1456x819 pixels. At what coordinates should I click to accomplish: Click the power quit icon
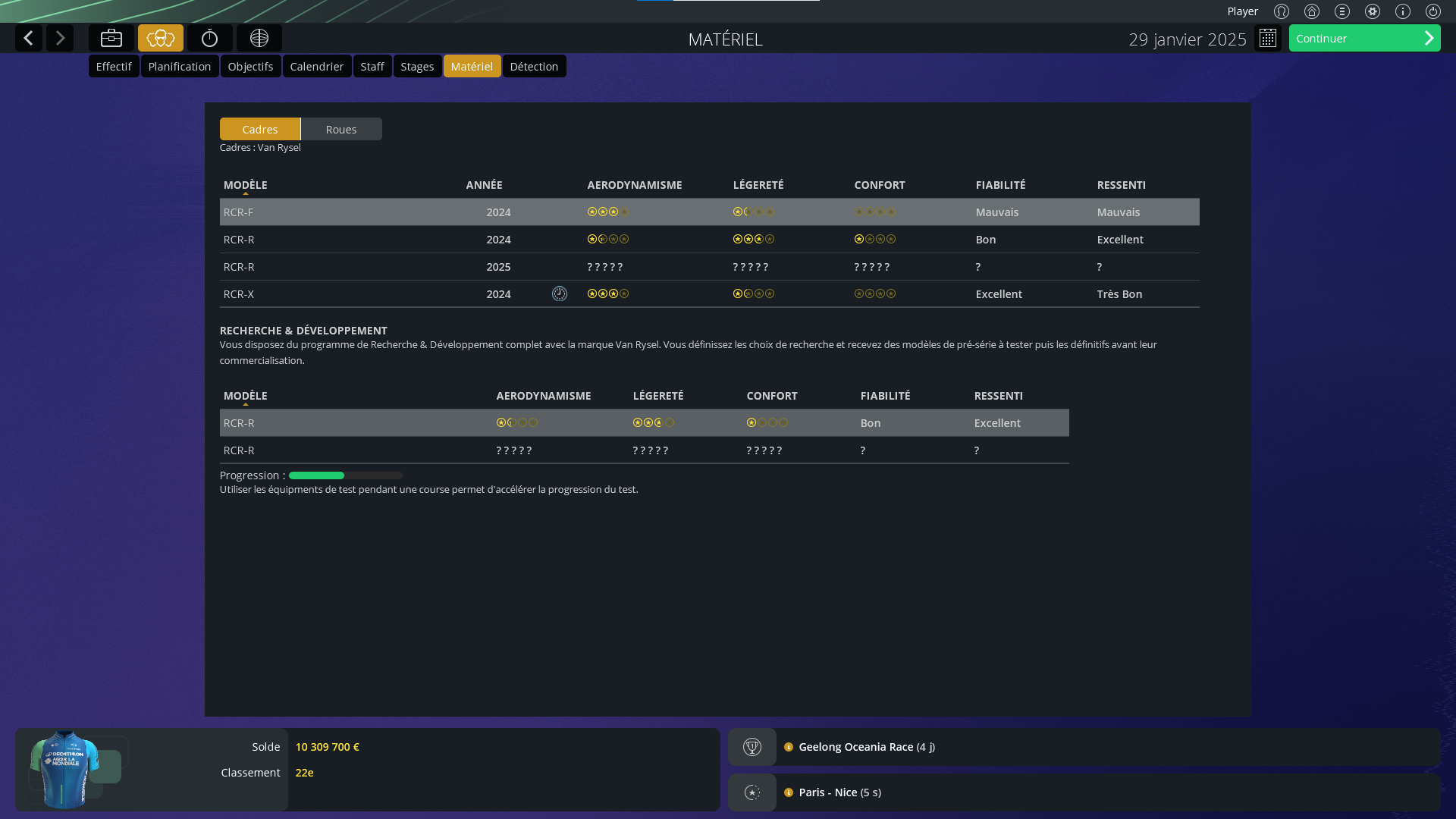(x=1433, y=11)
